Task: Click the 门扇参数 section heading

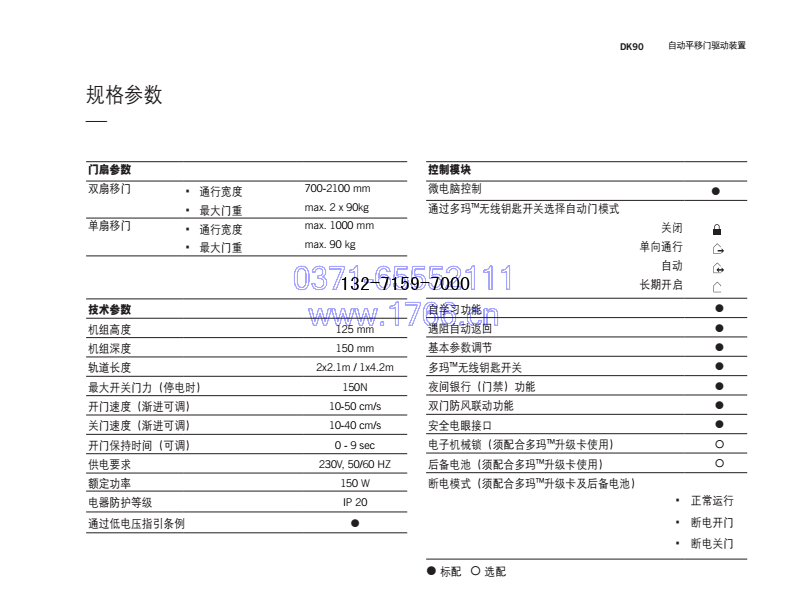Action: (x=109, y=169)
